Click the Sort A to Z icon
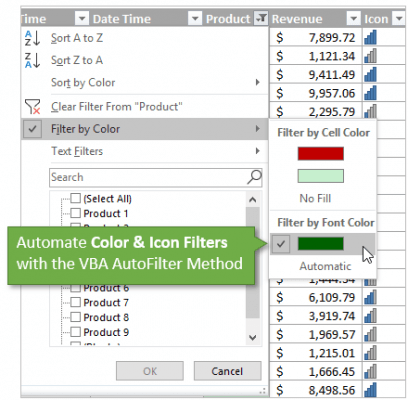The height and width of the screenshot is (400, 408). (x=33, y=38)
